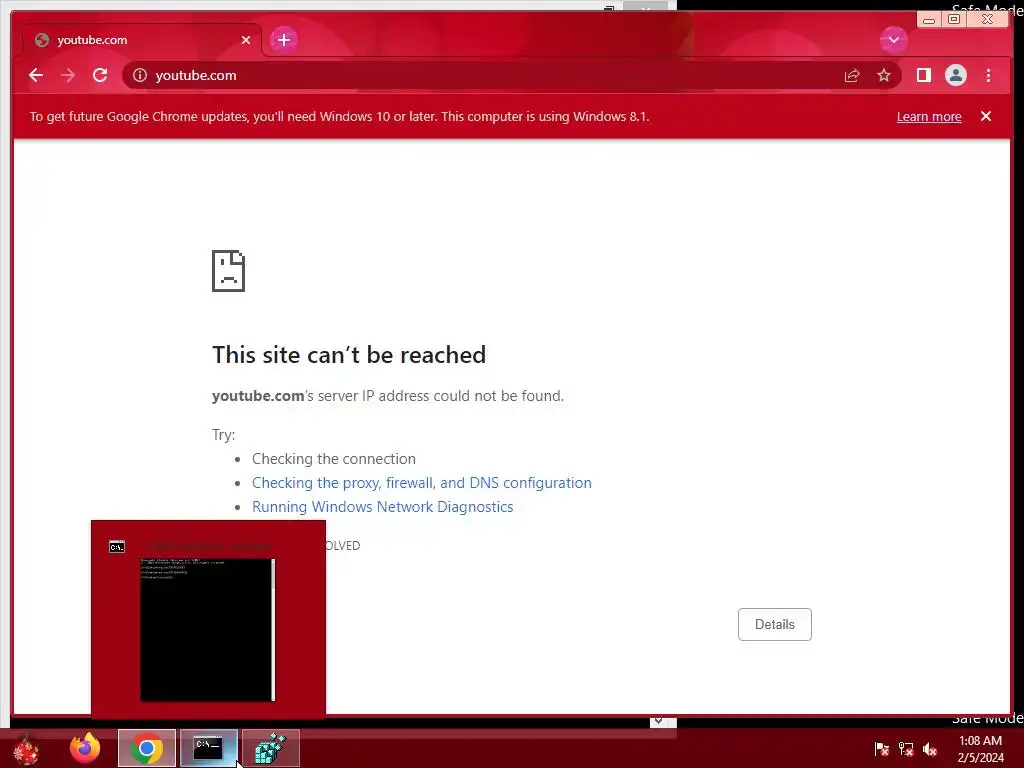Open the network status tray icon
The image size is (1024, 768).
point(905,749)
